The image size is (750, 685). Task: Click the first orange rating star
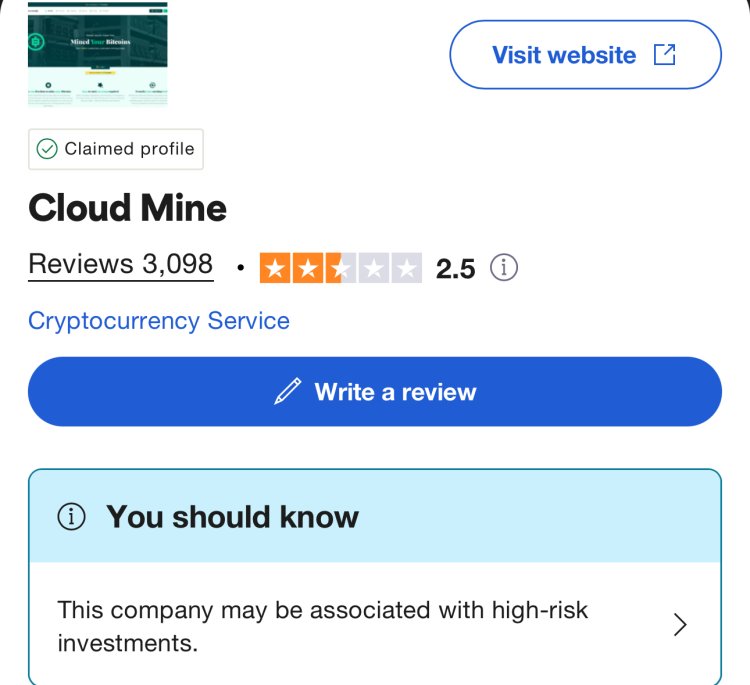(275, 268)
